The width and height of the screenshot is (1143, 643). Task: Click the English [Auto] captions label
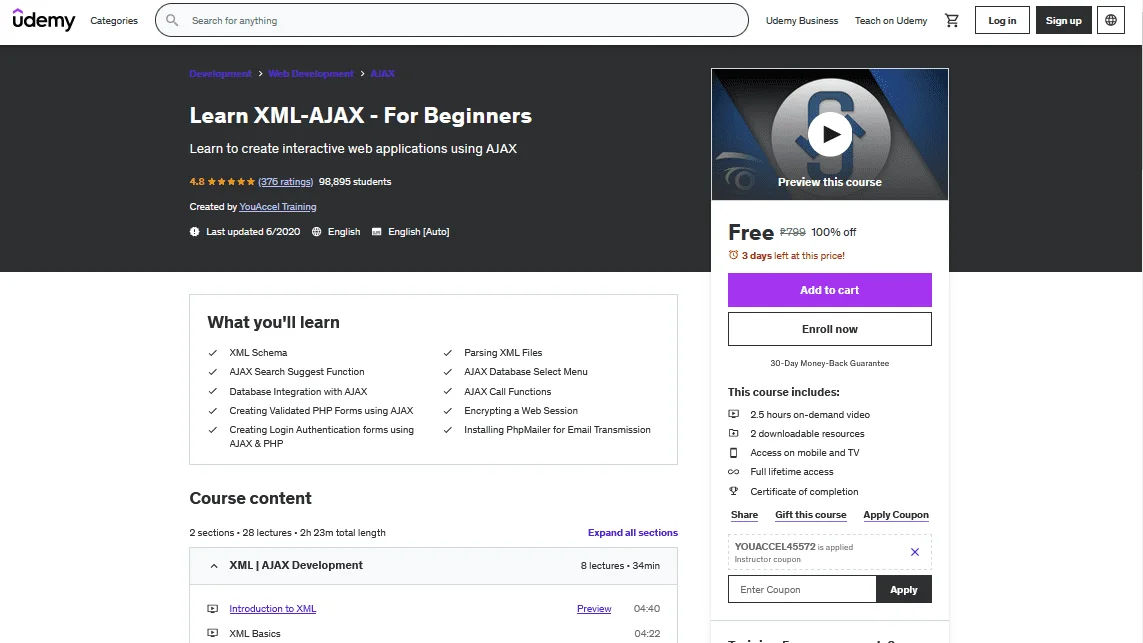[x=418, y=232]
